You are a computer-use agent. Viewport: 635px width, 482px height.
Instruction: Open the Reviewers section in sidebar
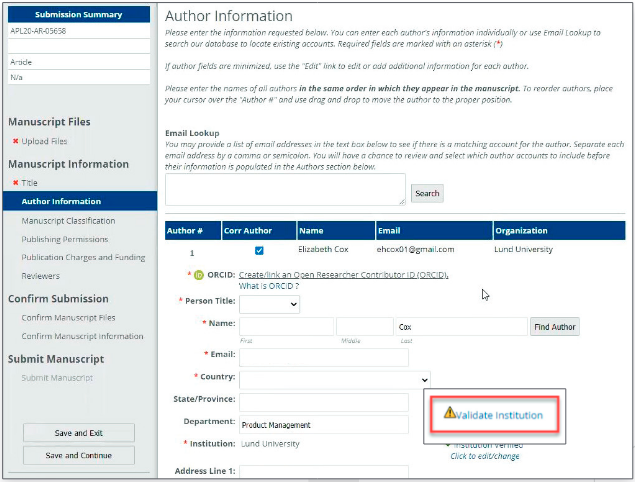40,276
